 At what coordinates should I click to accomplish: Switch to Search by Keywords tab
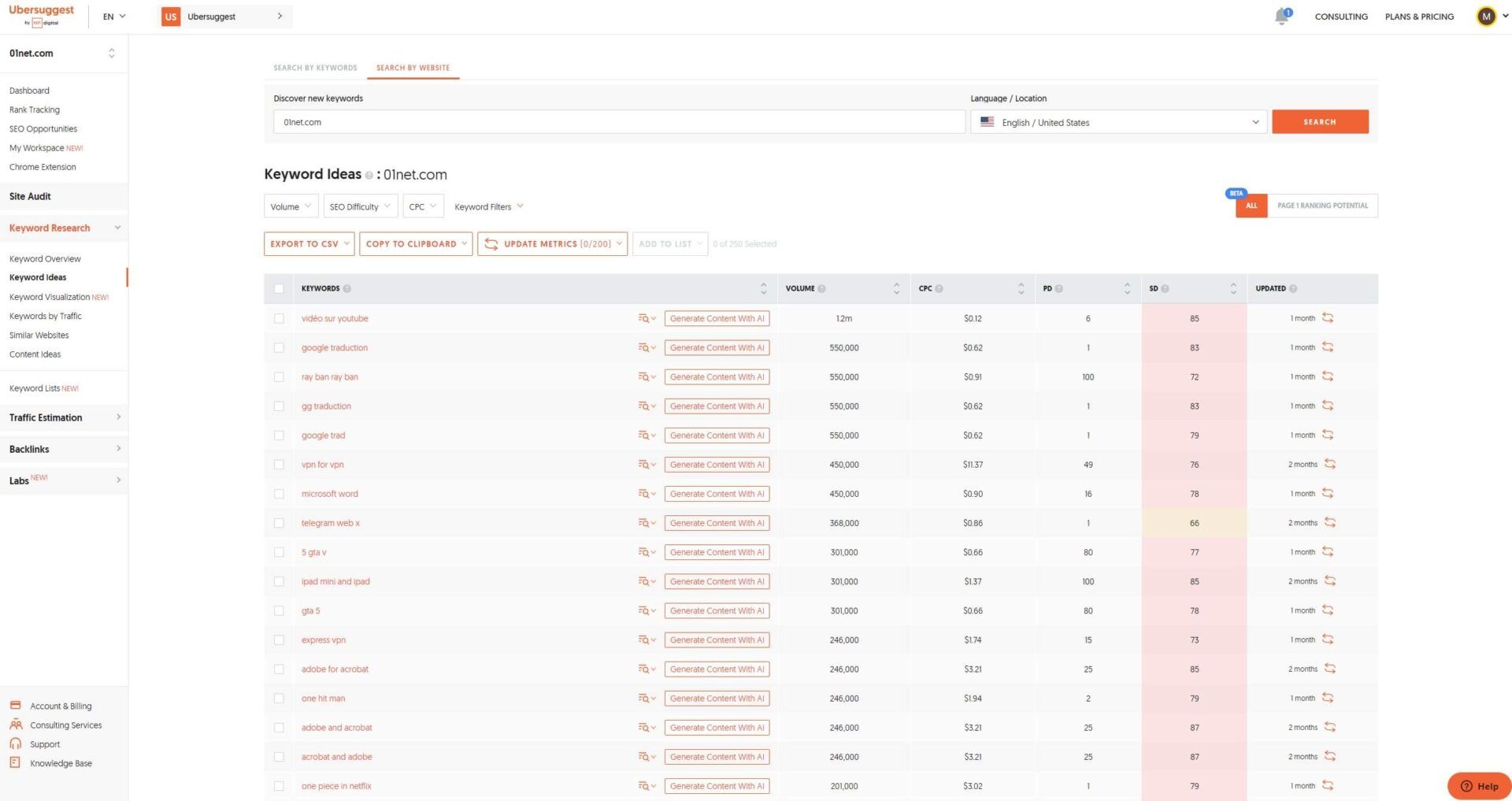(315, 68)
